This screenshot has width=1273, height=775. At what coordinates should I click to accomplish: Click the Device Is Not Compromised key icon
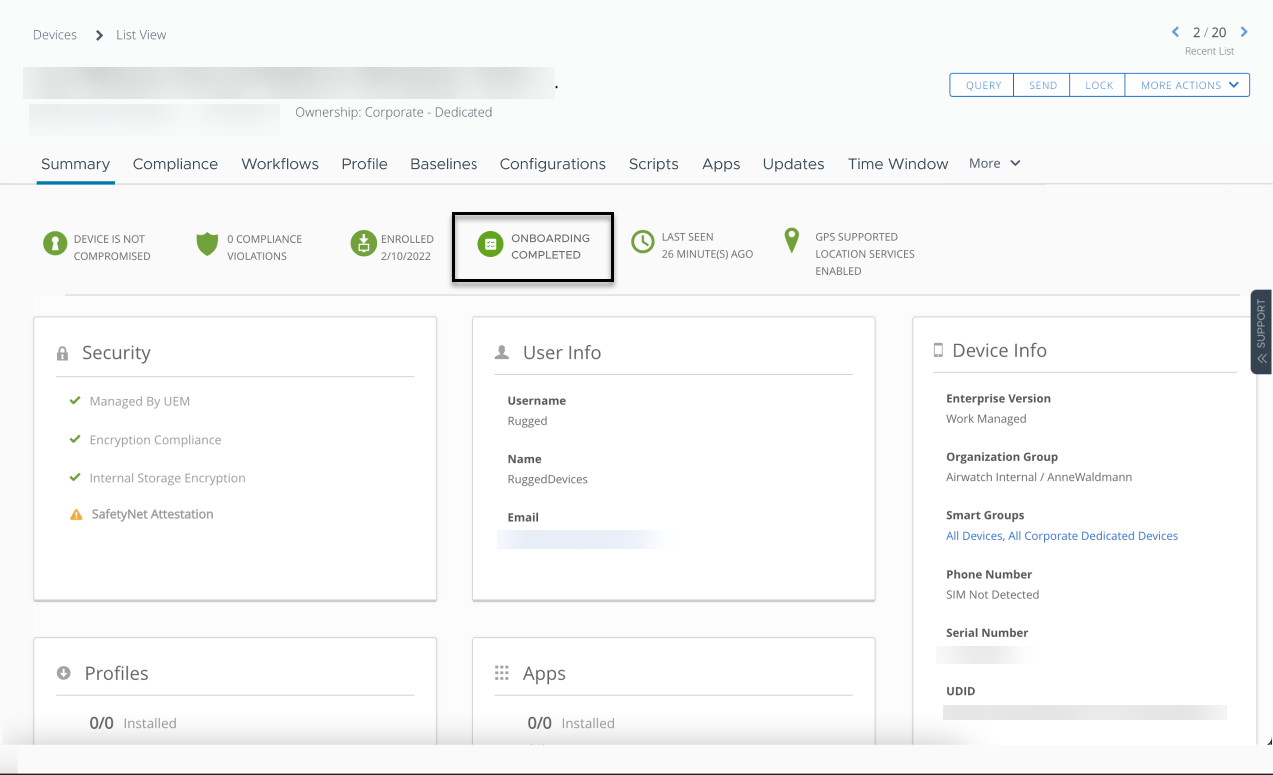[x=55, y=244]
